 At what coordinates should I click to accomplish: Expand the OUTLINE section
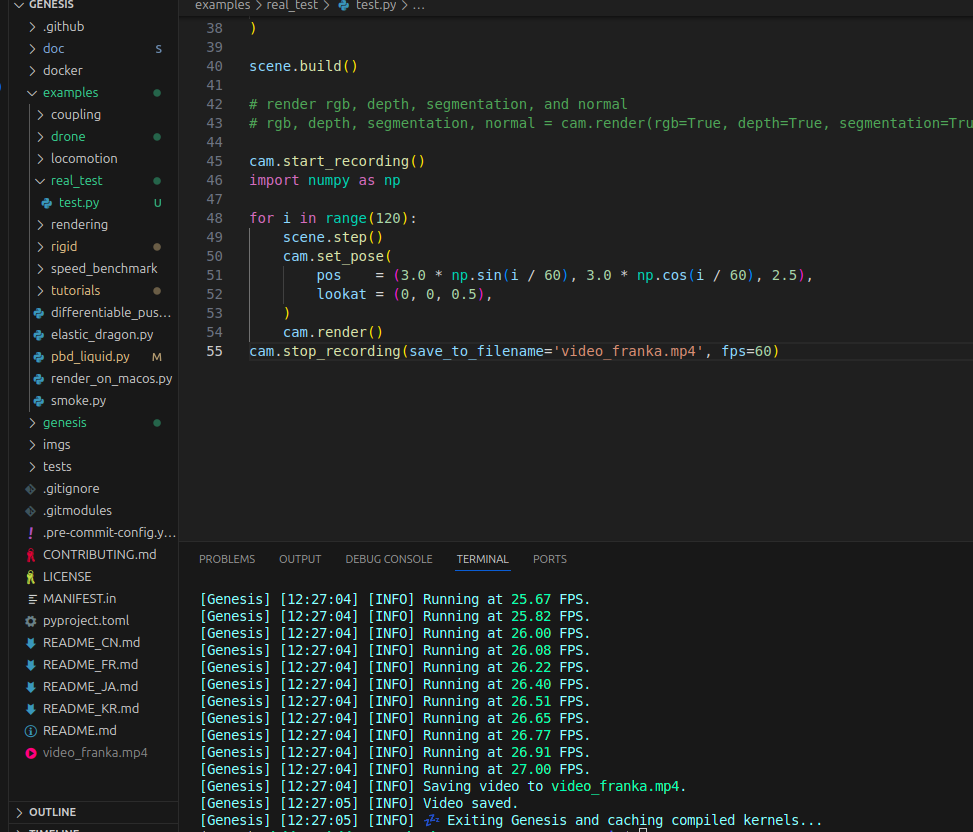(x=52, y=812)
